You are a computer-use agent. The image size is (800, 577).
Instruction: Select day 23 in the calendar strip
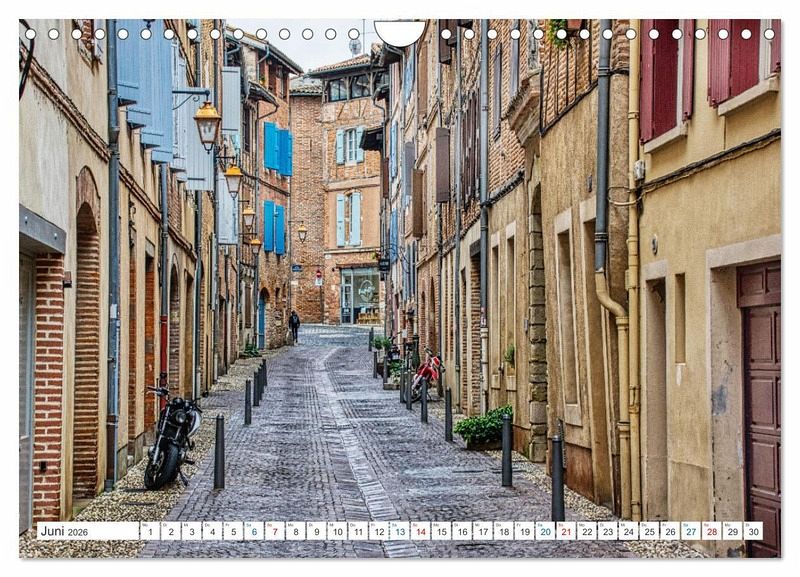point(608,531)
